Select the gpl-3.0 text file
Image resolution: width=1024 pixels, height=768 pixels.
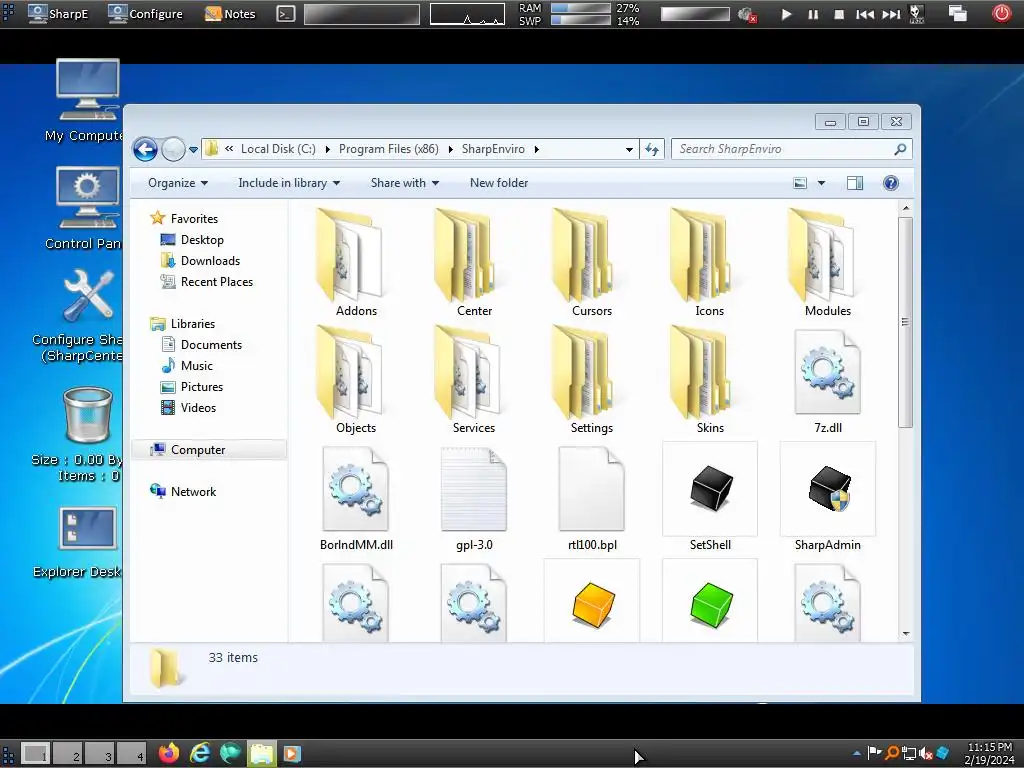474,498
